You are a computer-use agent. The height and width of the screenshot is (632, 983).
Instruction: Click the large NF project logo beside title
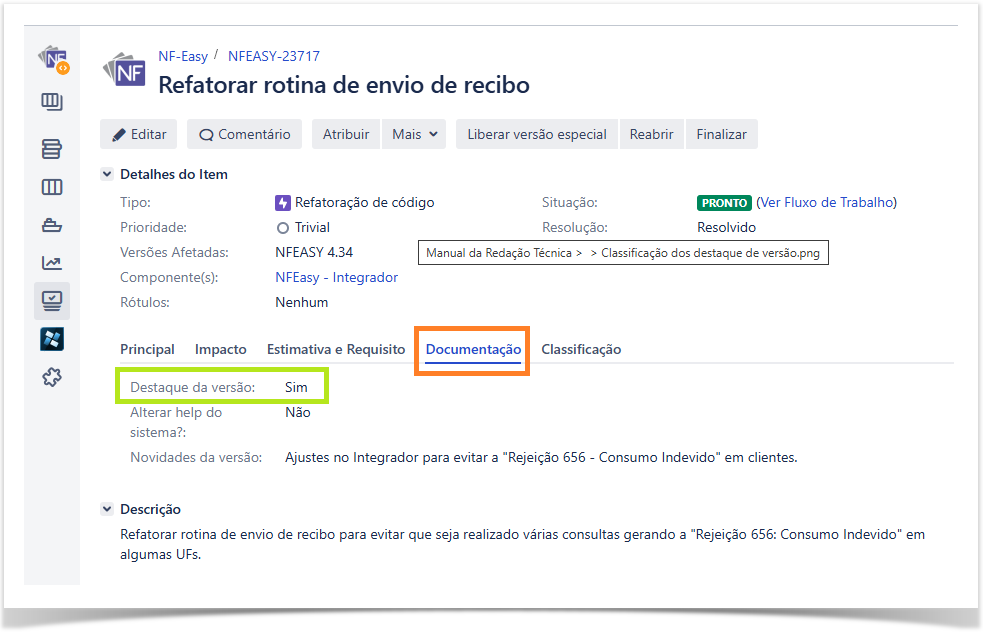[x=125, y=70]
